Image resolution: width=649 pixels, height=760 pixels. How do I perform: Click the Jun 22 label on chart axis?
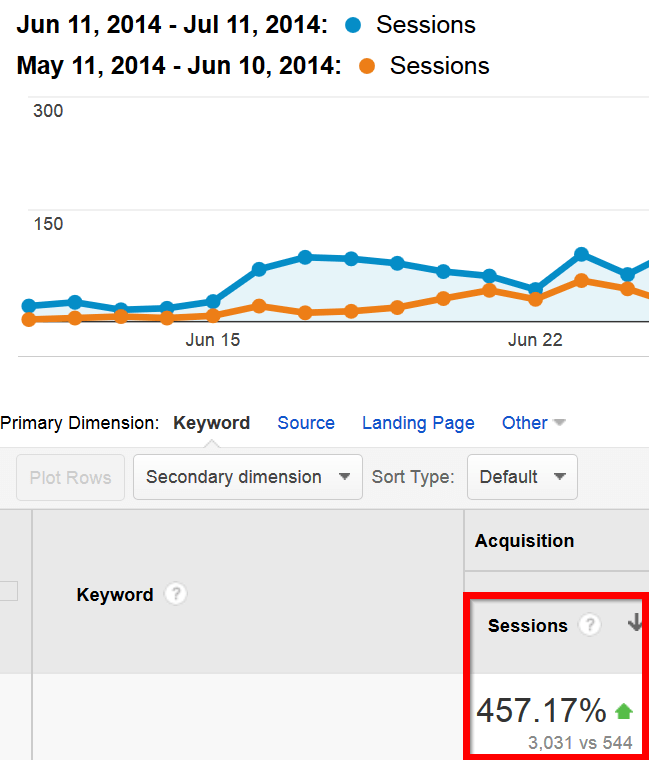[535, 340]
